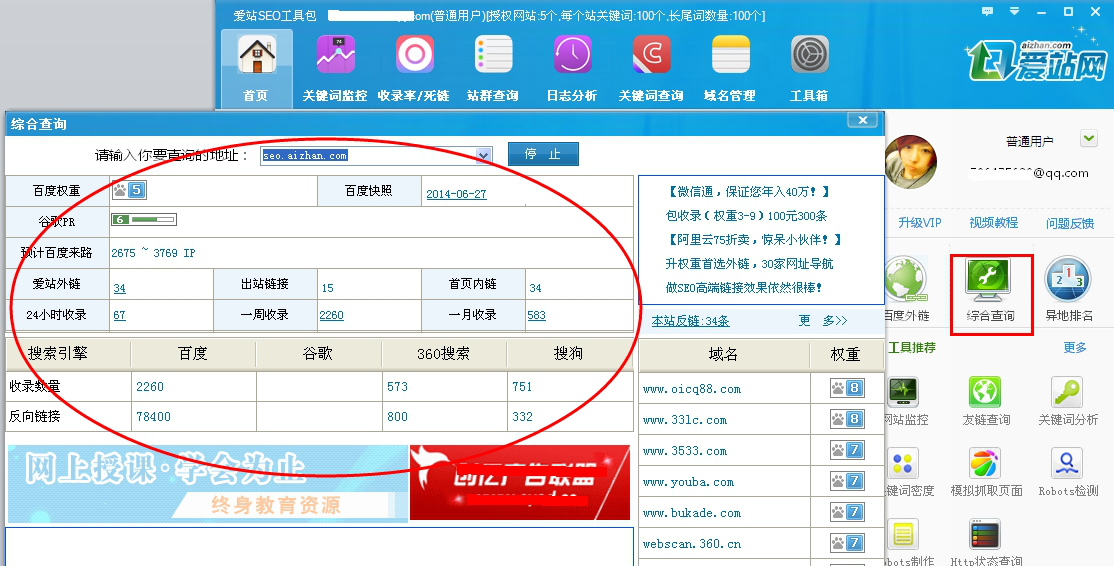This screenshot has width=1114, height=588.
Task: Click 一周收录 value 2260 link
Action: coord(331,315)
